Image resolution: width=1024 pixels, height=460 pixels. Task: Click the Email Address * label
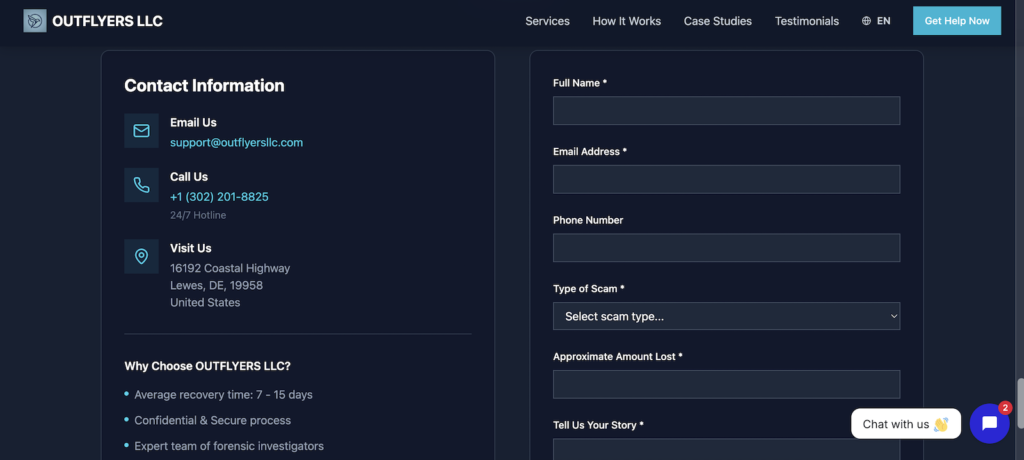pos(590,152)
